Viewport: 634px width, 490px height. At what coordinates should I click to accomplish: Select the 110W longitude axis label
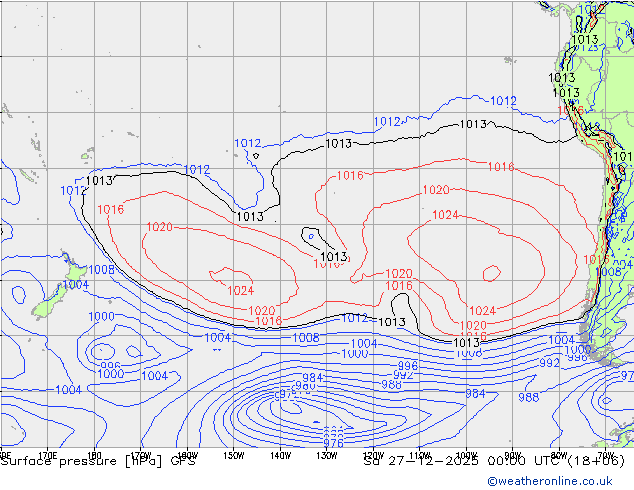coord(420,455)
